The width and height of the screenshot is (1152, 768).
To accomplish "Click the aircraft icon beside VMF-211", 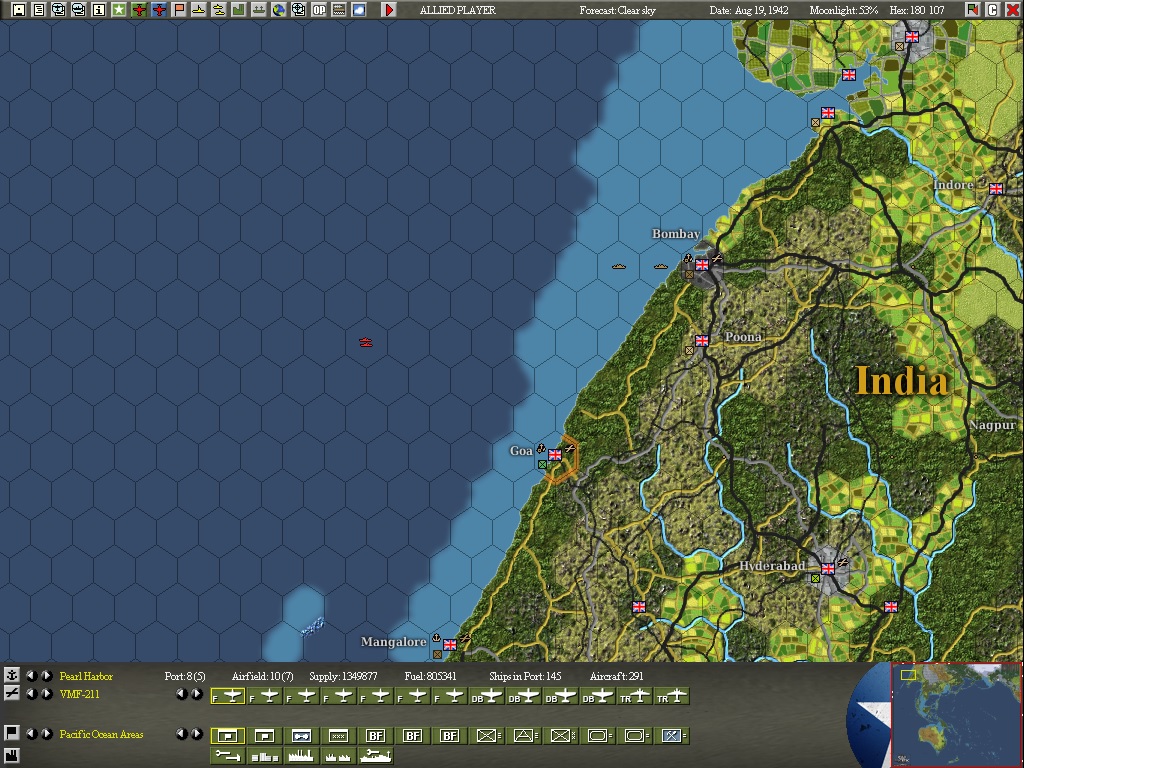I will [x=12, y=693].
